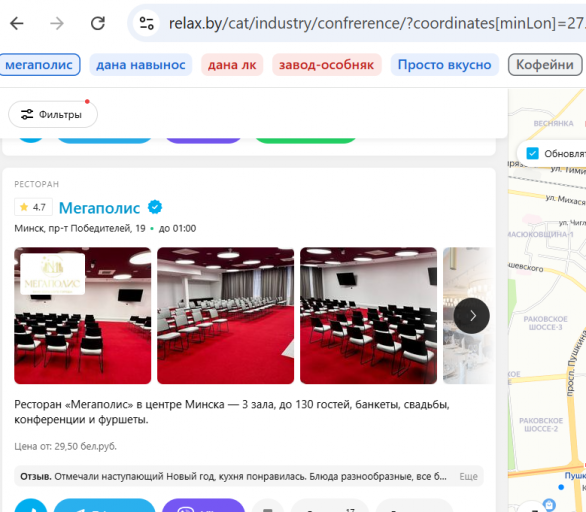Click the price Цена от: 29,50 бел.руб.
This screenshot has width=586, height=512.
[65, 446]
